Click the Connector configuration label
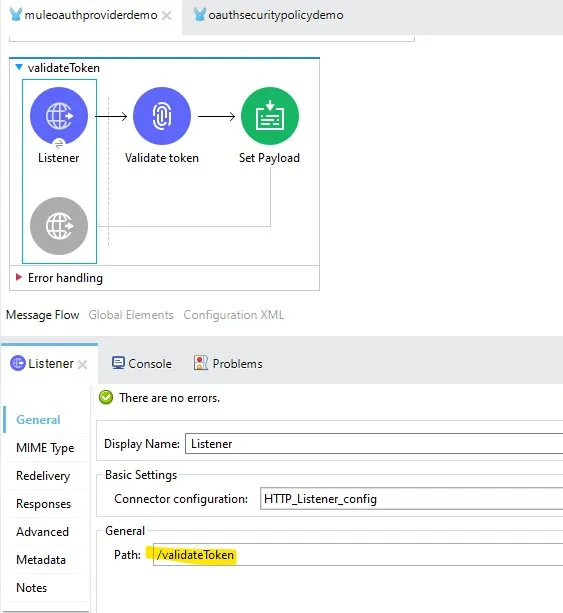 pyautogui.click(x=181, y=499)
